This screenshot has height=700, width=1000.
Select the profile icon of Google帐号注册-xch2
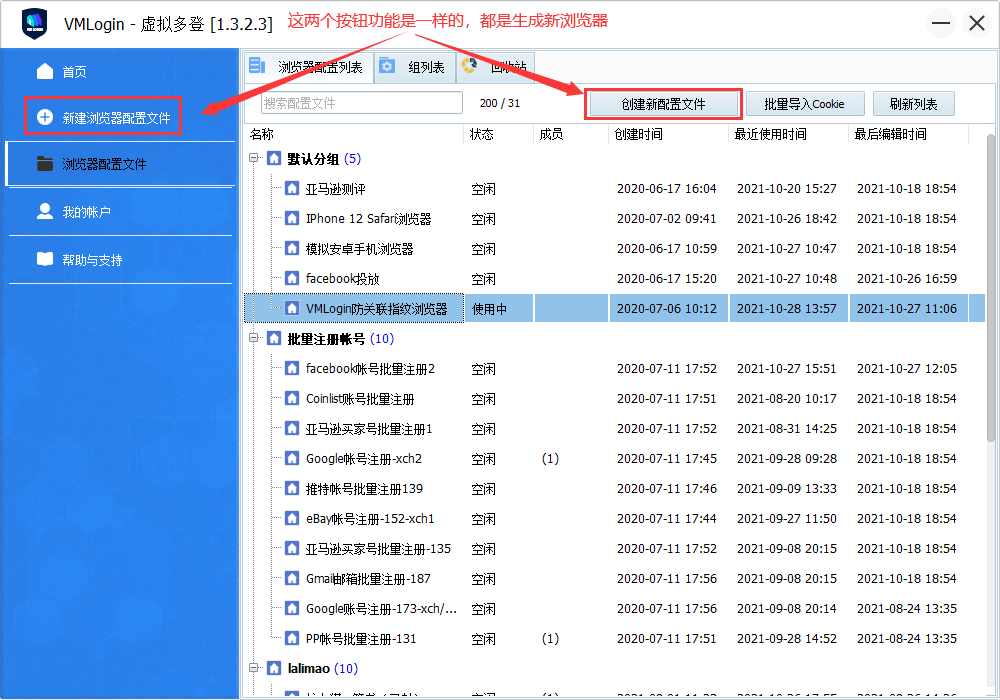[291, 458]
